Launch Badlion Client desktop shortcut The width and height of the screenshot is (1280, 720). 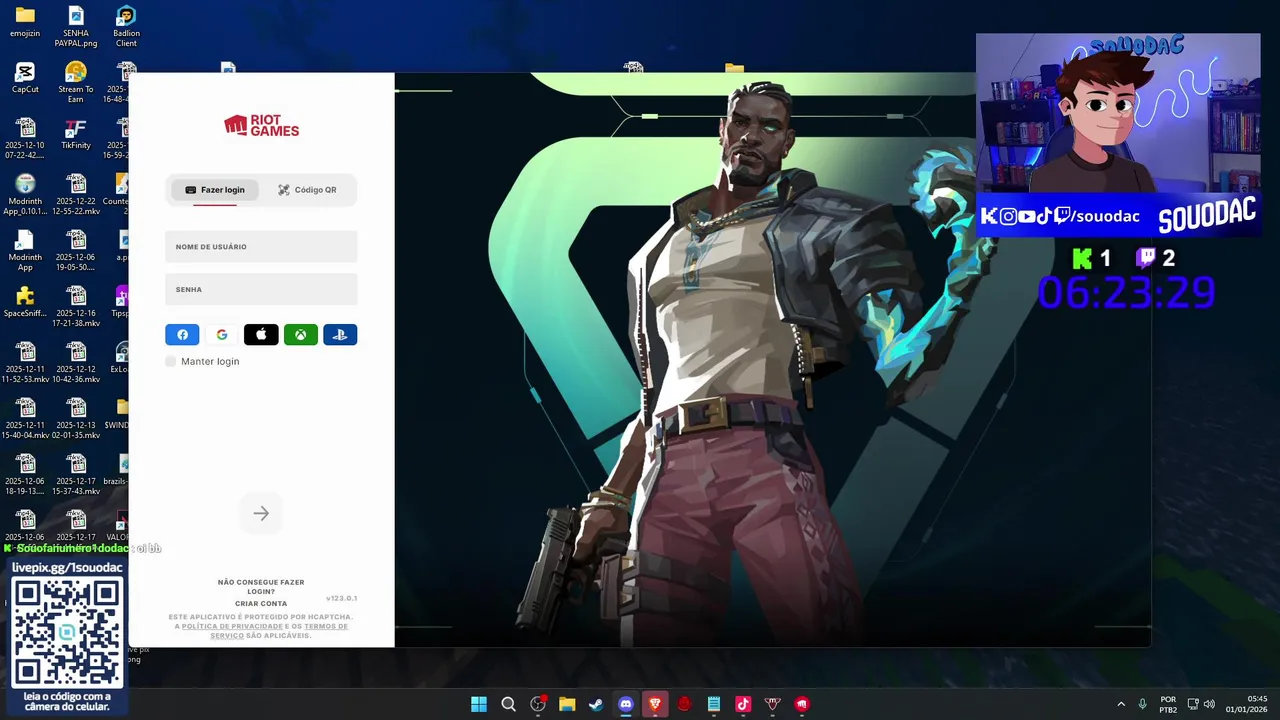pos(126,27)
